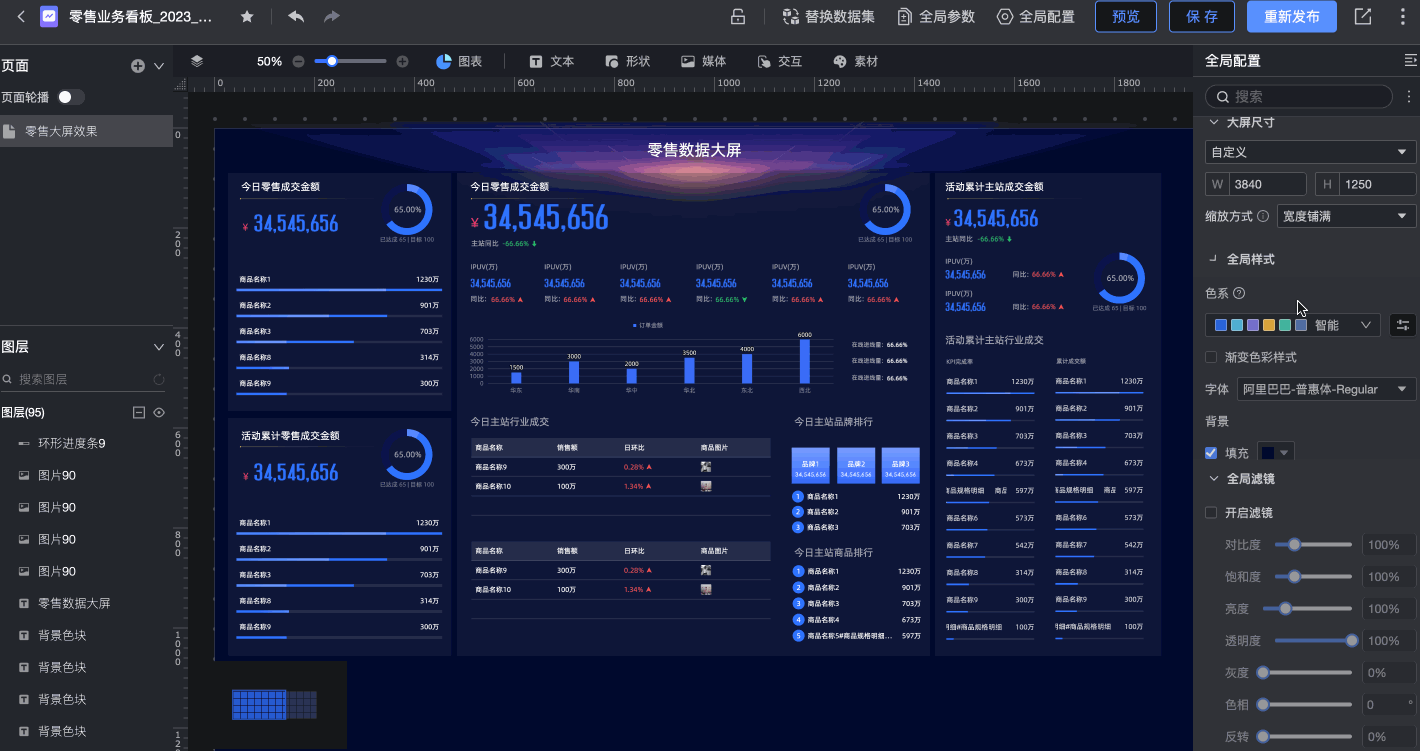
Task: Open the 宽度铺满 scaling mode dropdown
Action: point(1346,215)
